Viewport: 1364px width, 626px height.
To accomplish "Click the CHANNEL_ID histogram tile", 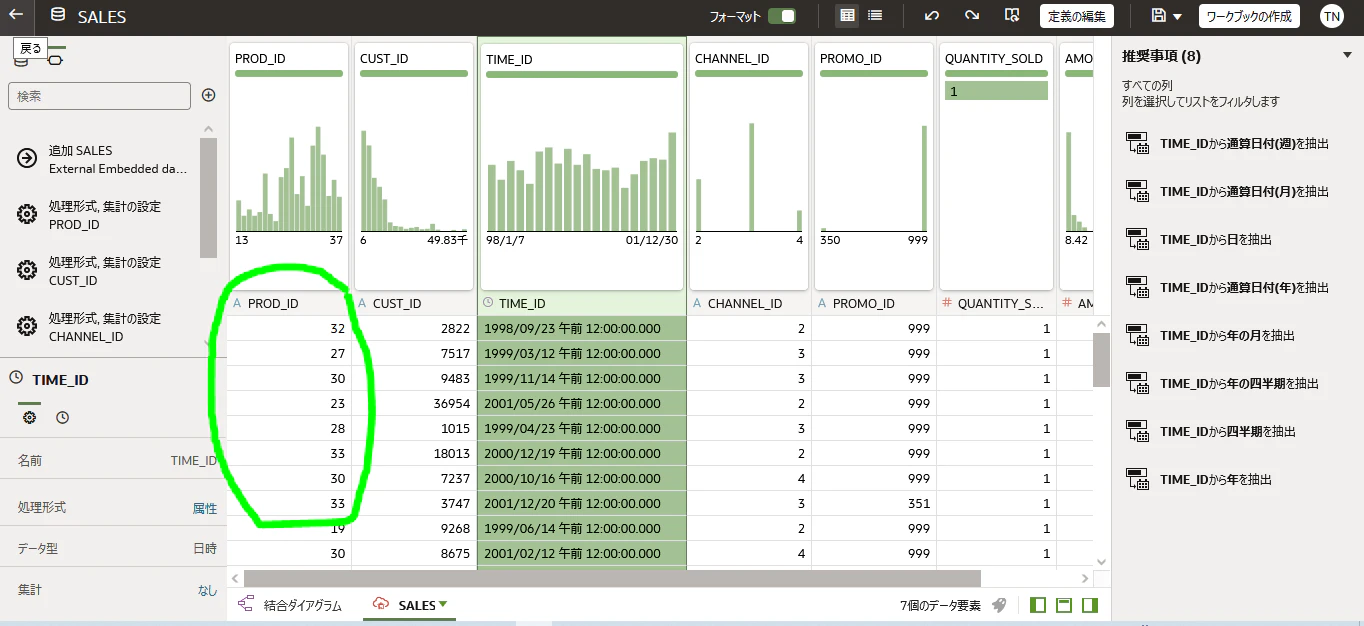I will (749, 166).
